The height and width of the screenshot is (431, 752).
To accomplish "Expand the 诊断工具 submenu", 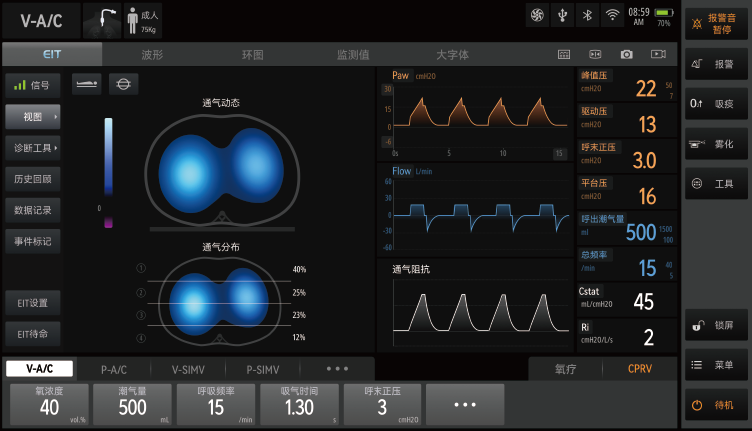I will 33,148.
